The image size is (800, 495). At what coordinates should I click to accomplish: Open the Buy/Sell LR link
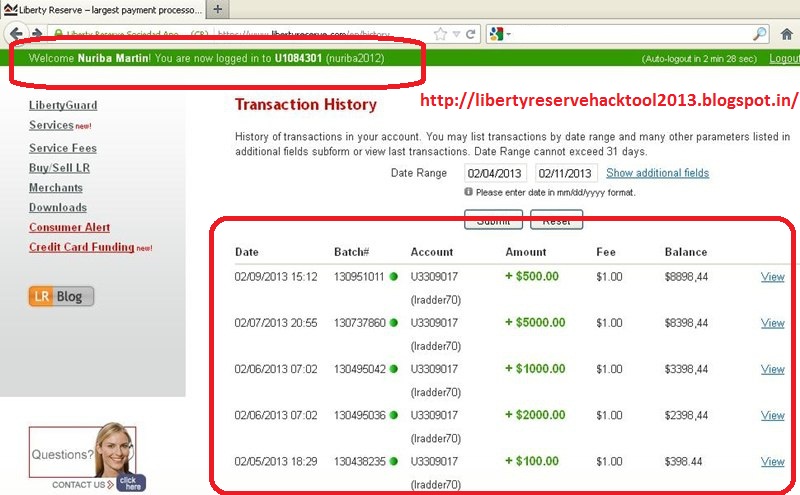pyautogui.click(x=59, y=168)
